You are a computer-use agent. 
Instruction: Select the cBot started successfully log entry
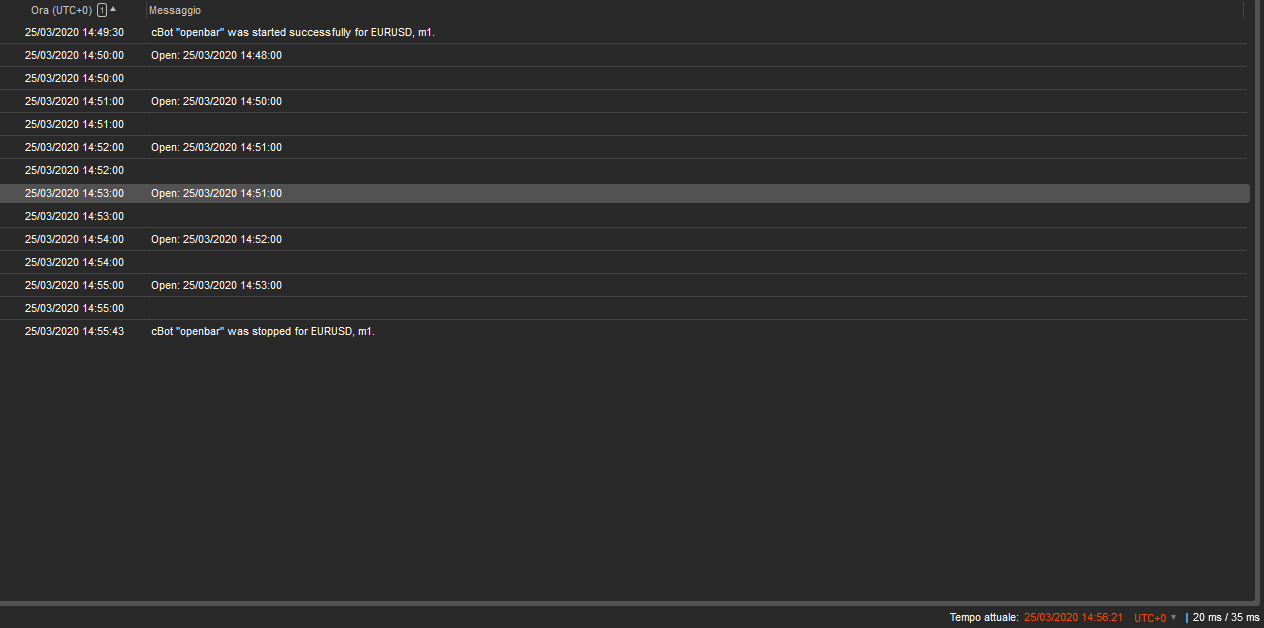click(292, 32)
